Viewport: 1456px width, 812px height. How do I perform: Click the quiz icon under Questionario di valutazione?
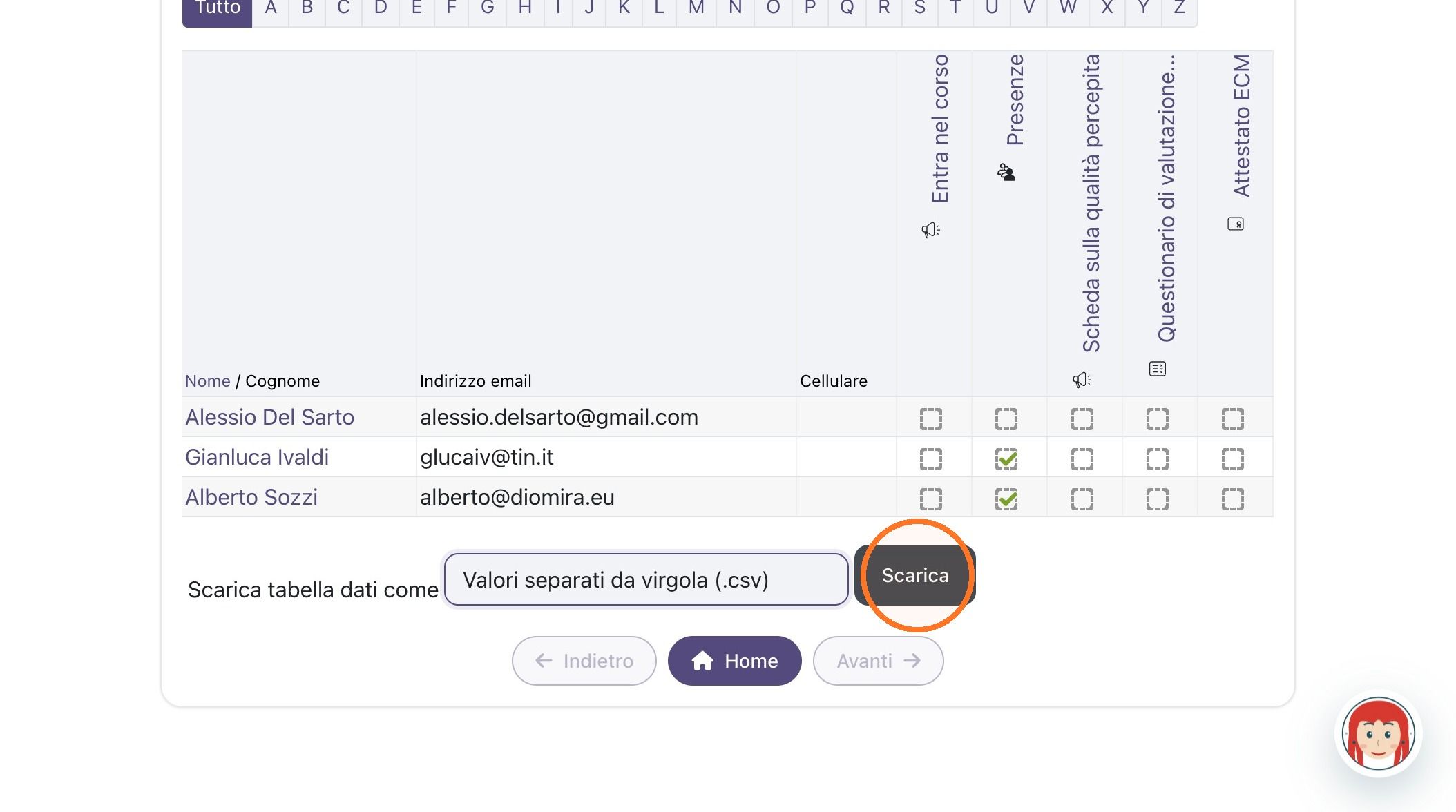coord(1158,369)
